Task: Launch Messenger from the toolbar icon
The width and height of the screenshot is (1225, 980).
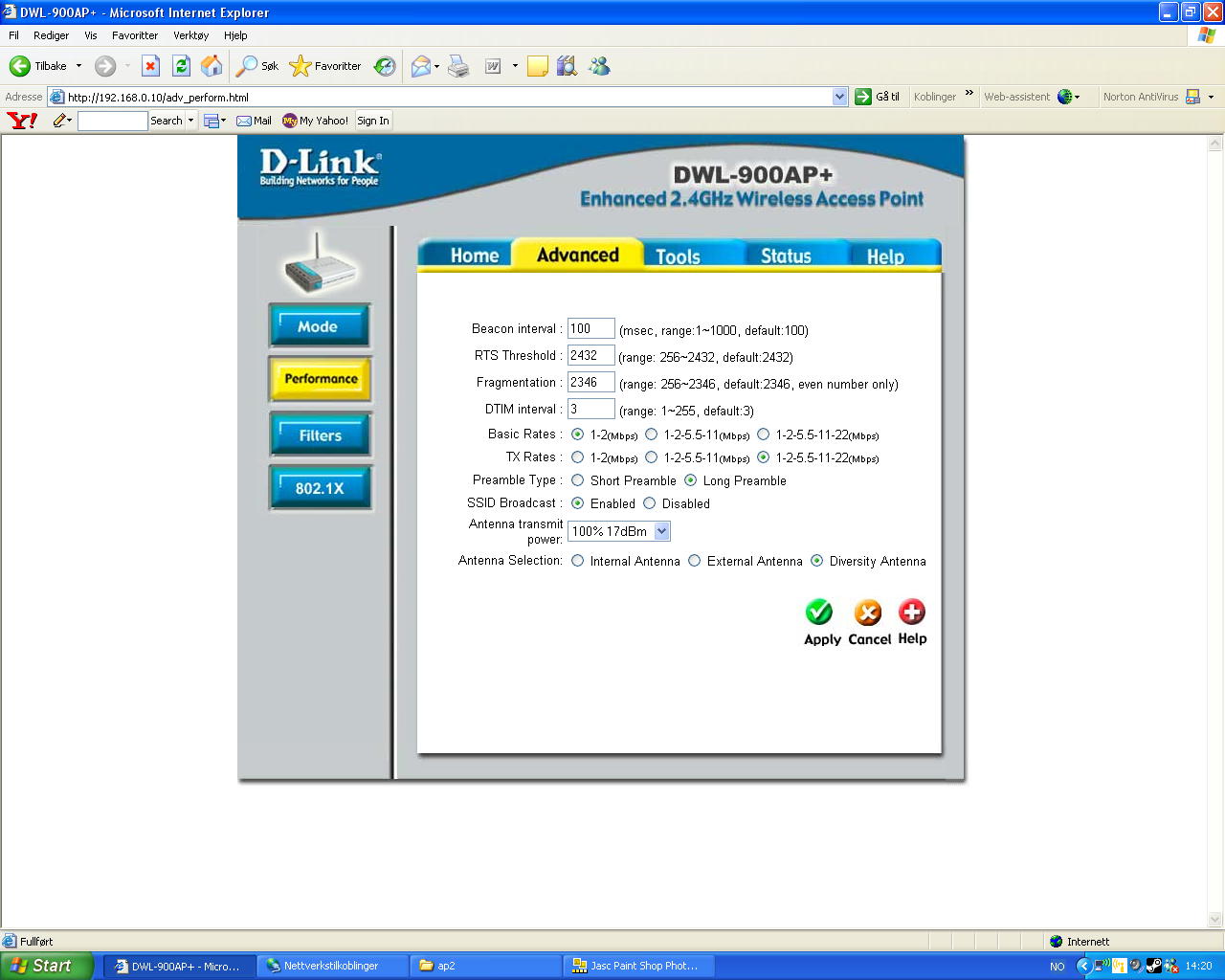Action: (600, 66)
